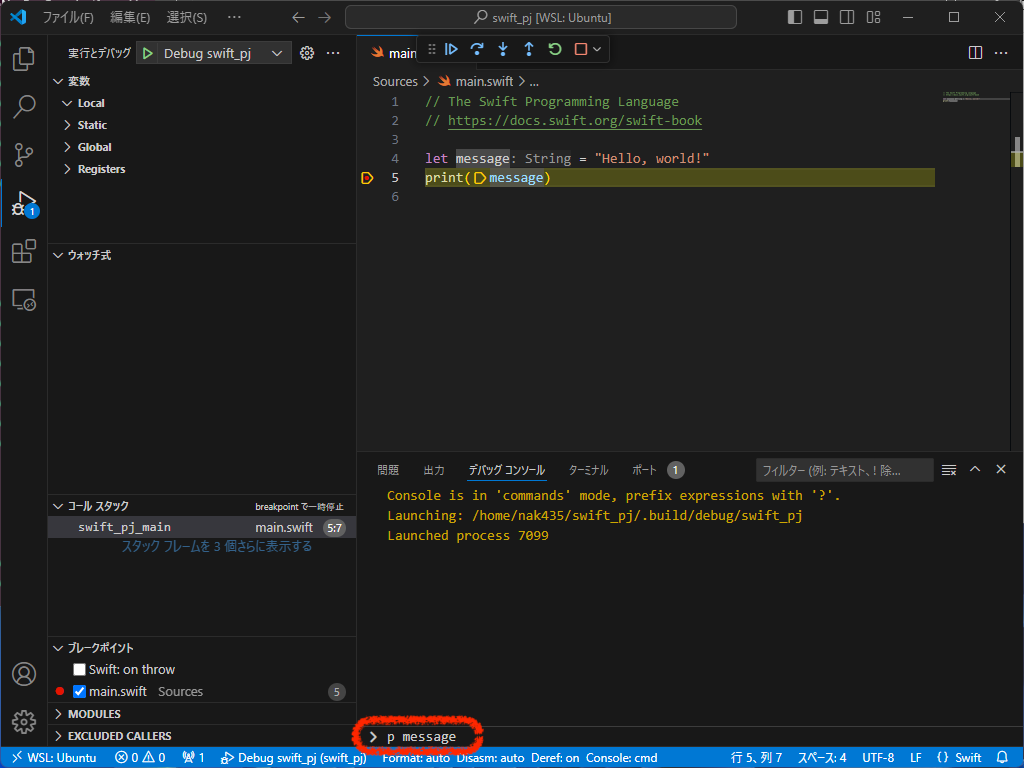Open the 選択(S) menu
This screenshot has height=768, width=1024.
(187, 18)
